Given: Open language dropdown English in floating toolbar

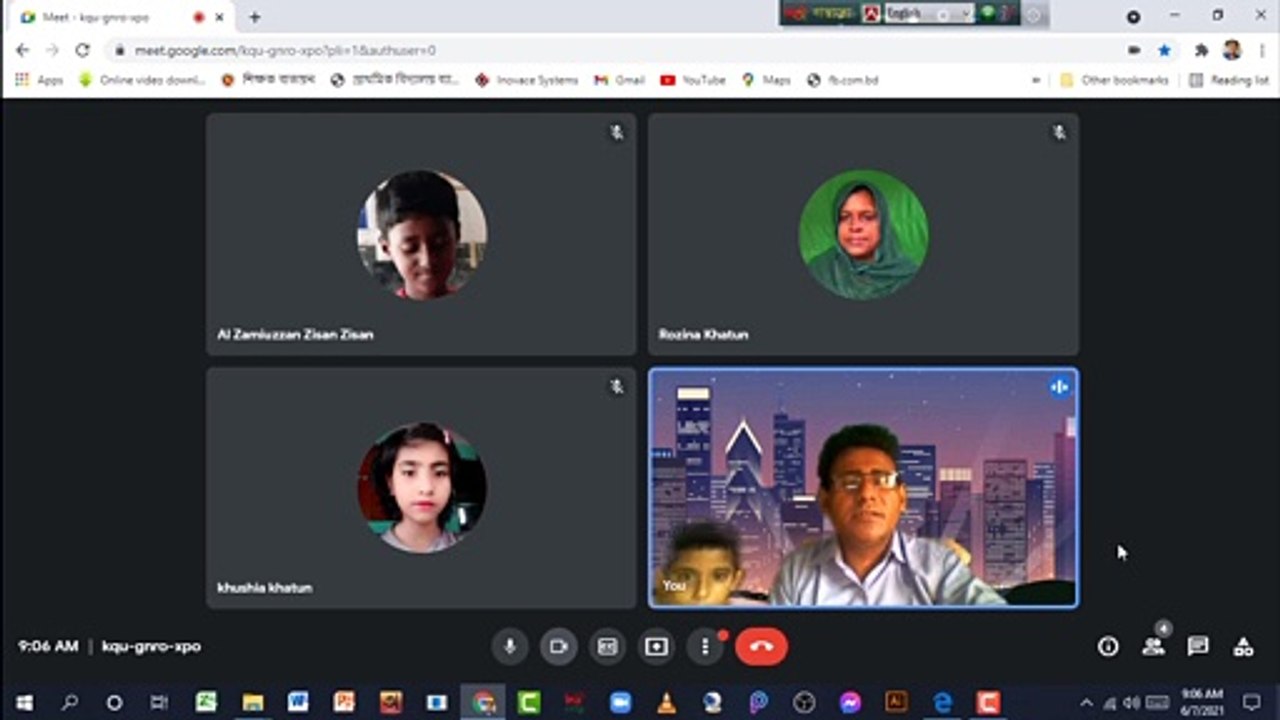Looking at the screenshot, I should point(928,13).
